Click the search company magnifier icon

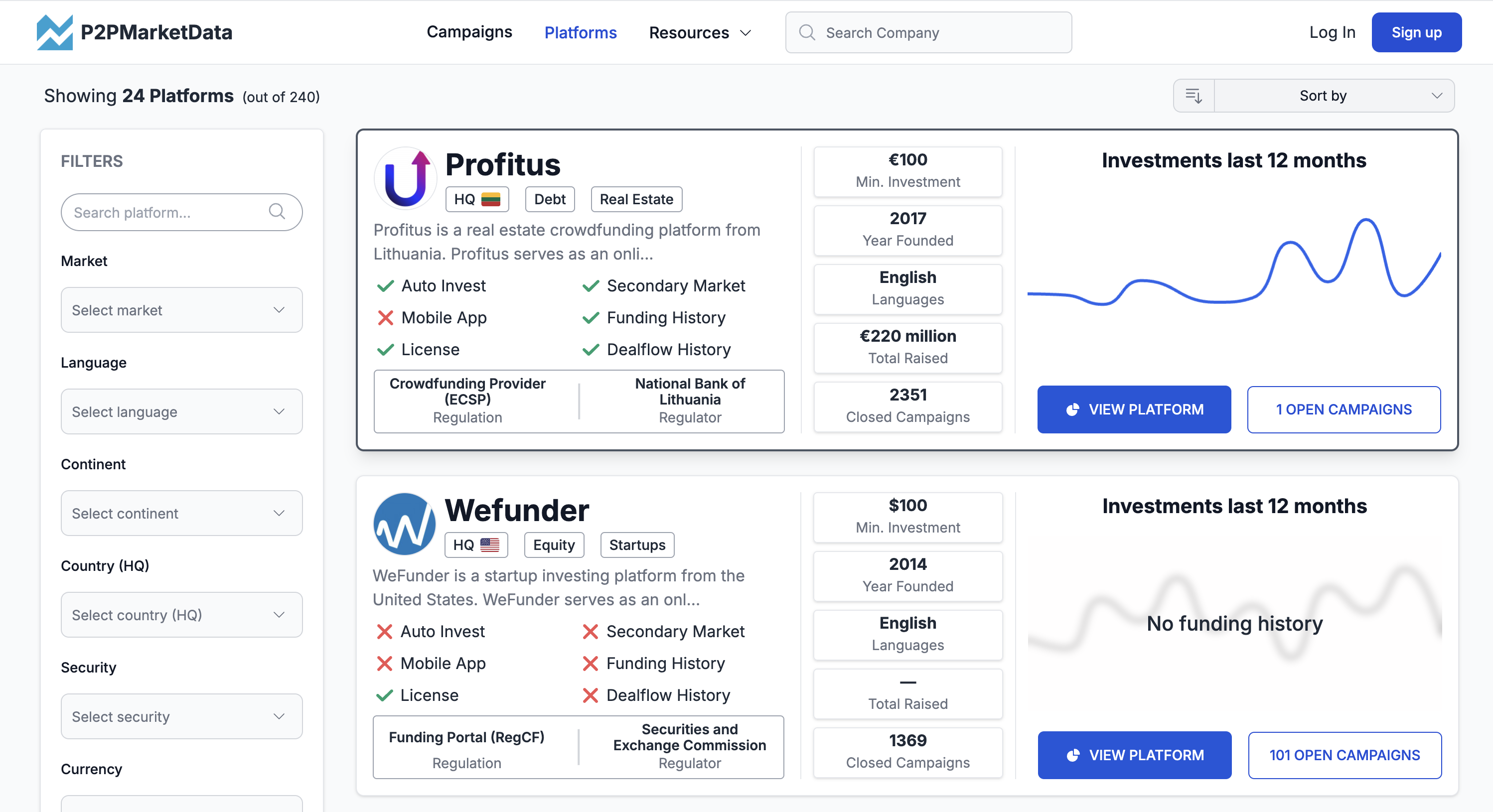(x=808, y=32)
